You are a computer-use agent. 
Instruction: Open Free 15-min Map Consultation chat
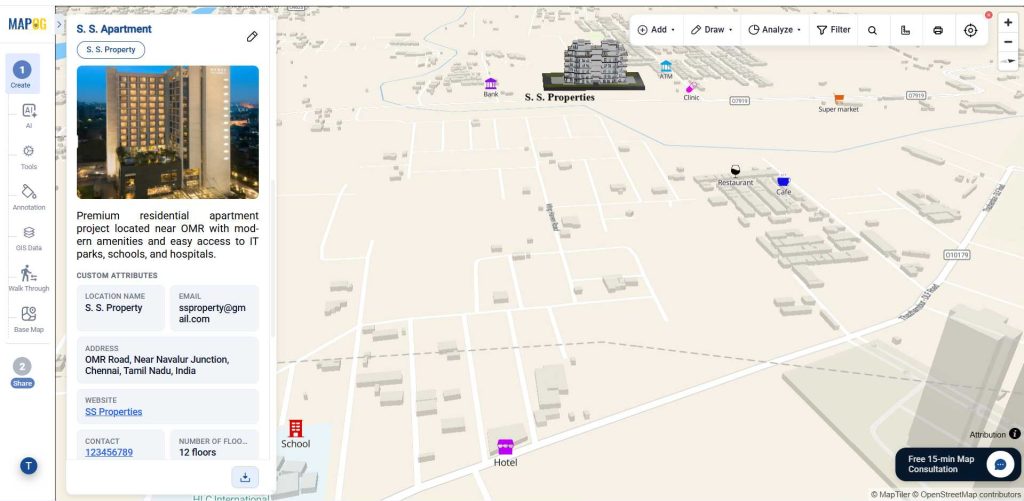(x=957, y=464)
